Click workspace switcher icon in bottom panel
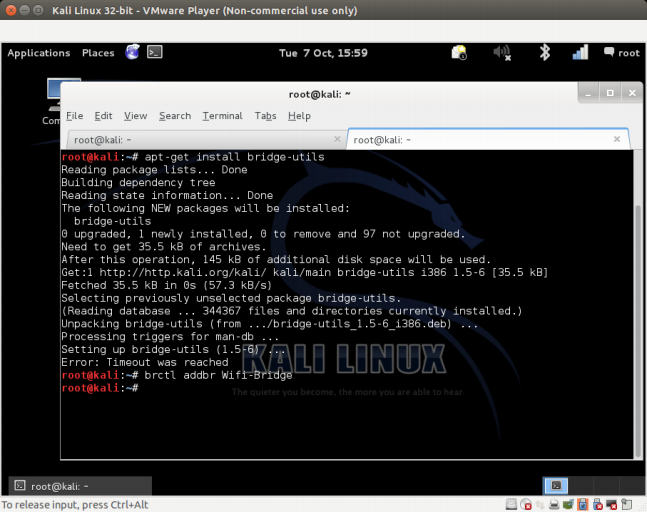The width and height of the screenshot is (647, 512). [558, 485]
